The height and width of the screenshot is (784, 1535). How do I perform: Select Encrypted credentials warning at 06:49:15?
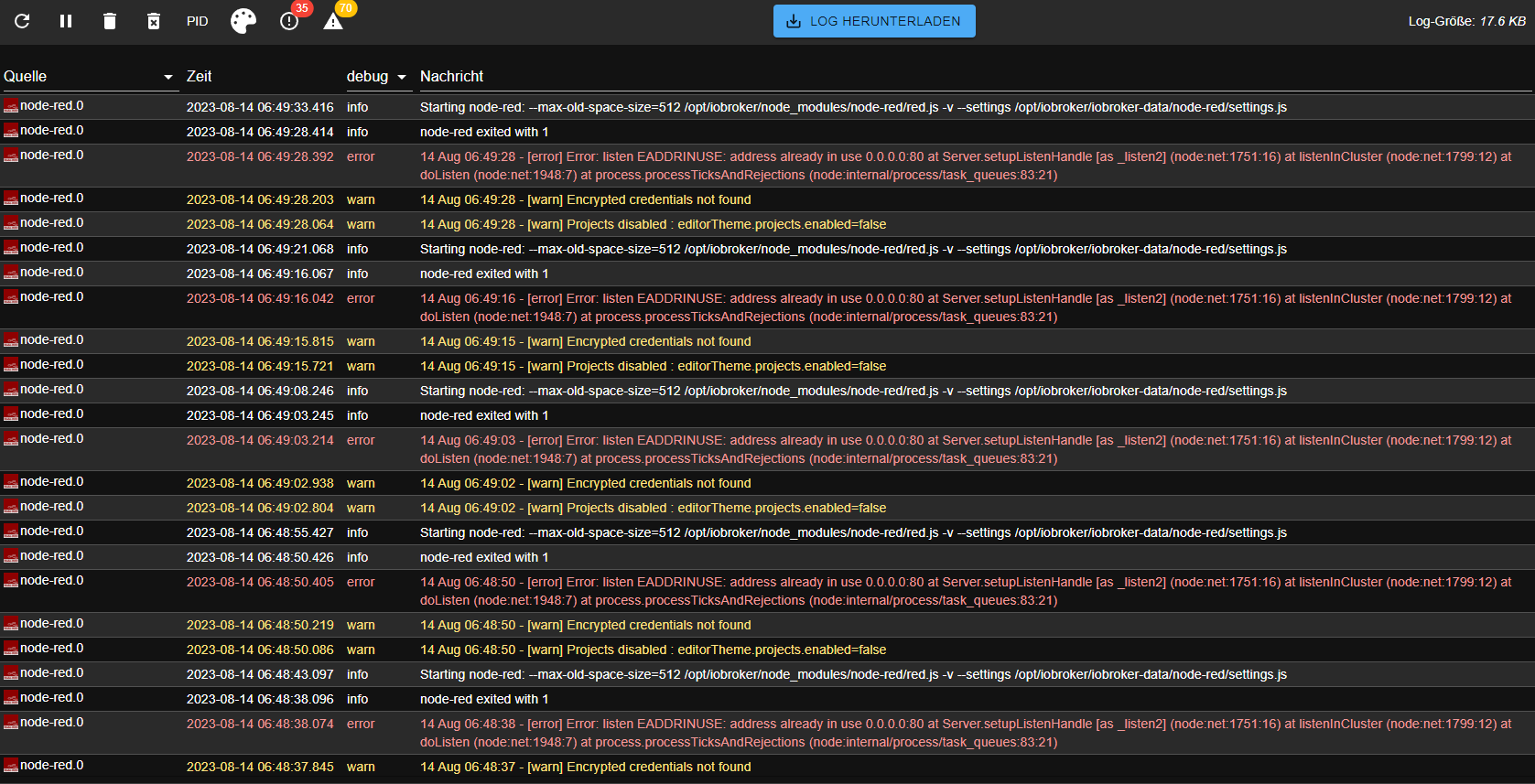585,341
